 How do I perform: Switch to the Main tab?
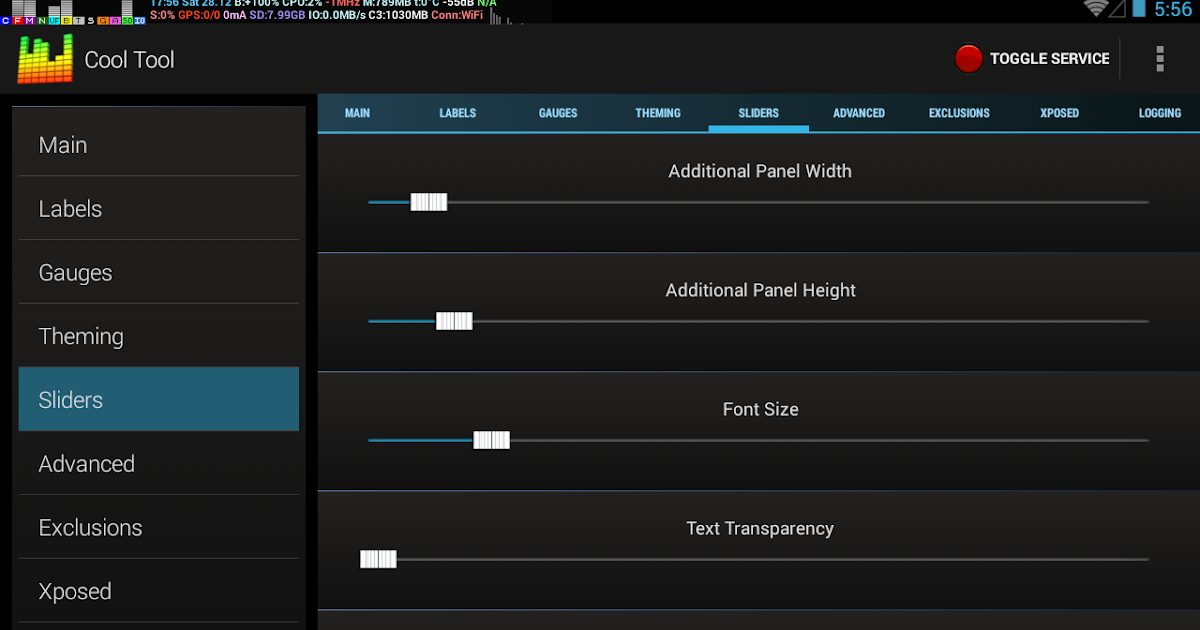click(x=357, y=113)
